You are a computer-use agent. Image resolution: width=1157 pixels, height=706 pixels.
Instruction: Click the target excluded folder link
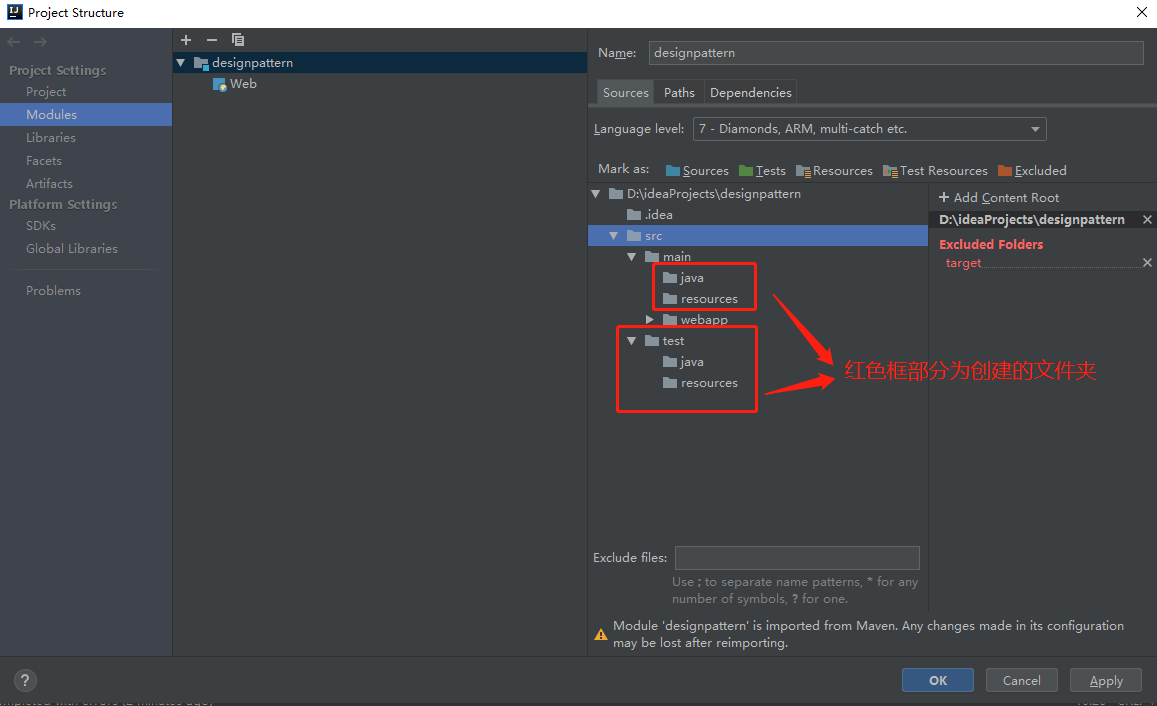point(963,263)
